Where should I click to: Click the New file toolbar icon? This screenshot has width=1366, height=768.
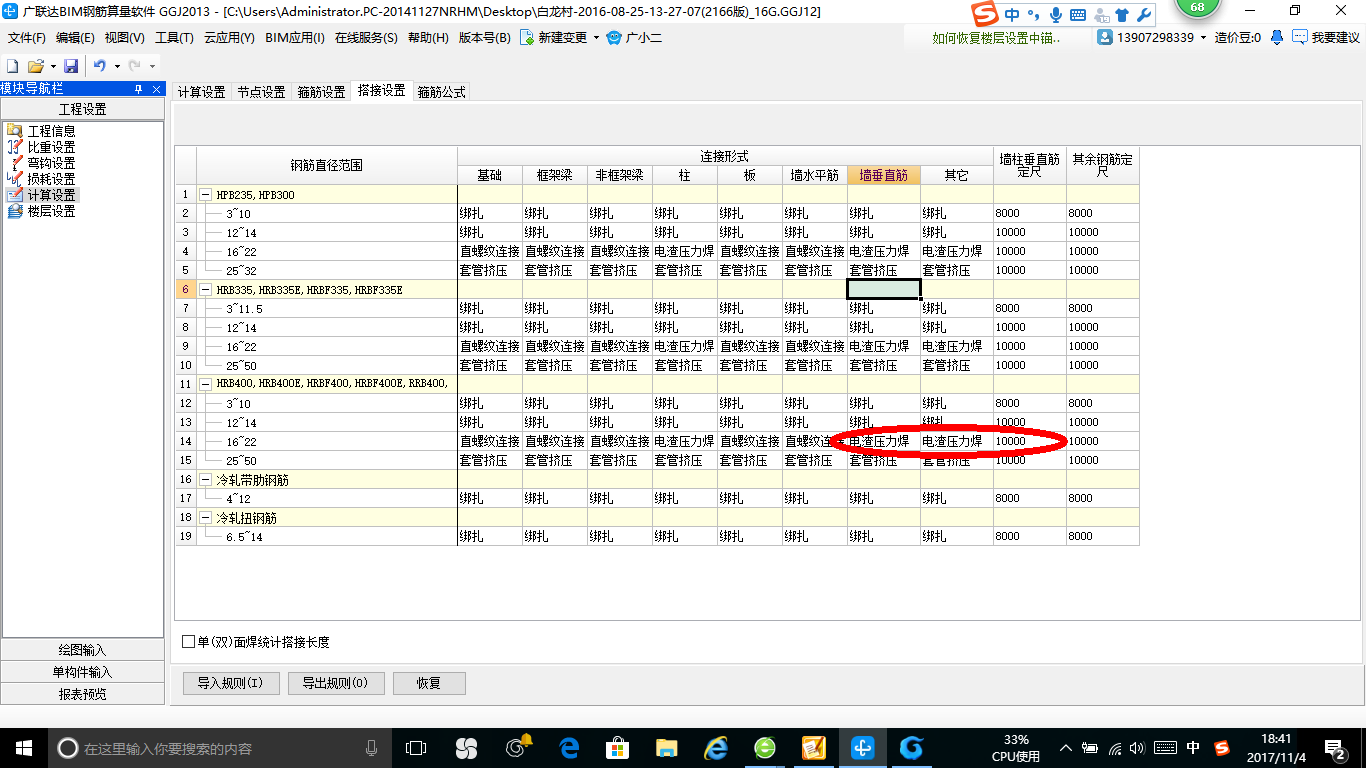point(13,65)
